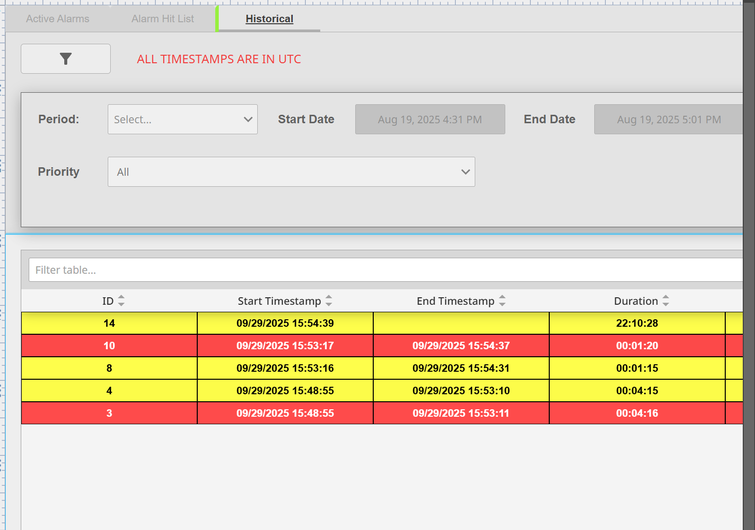Select red alarm row with ID 3
The image size is (755, 530).
[x=108, y=412]
